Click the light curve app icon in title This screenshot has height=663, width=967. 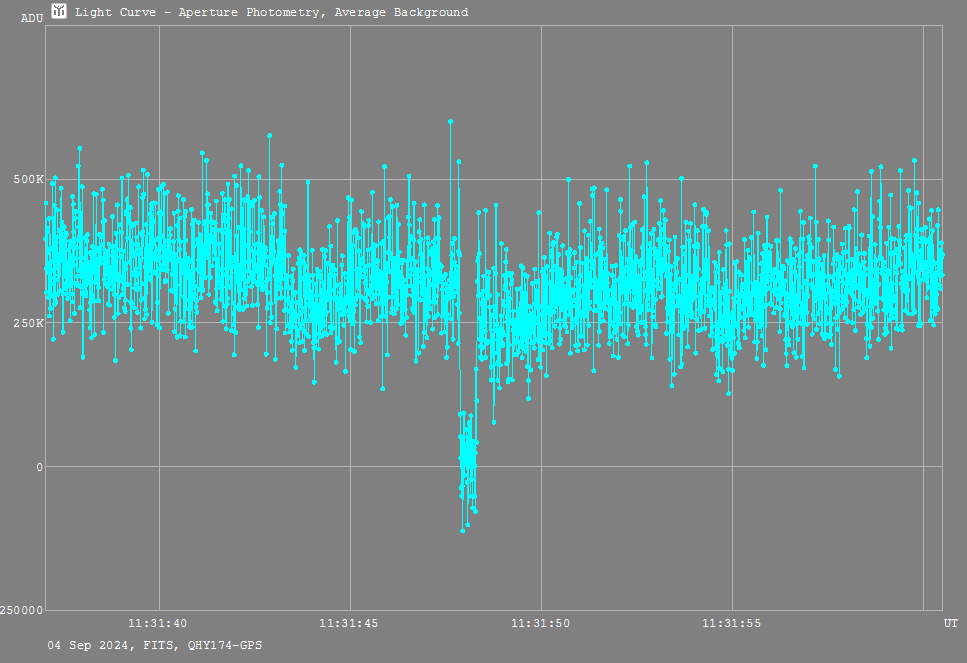pyautogui.click(x=59, y=11)
